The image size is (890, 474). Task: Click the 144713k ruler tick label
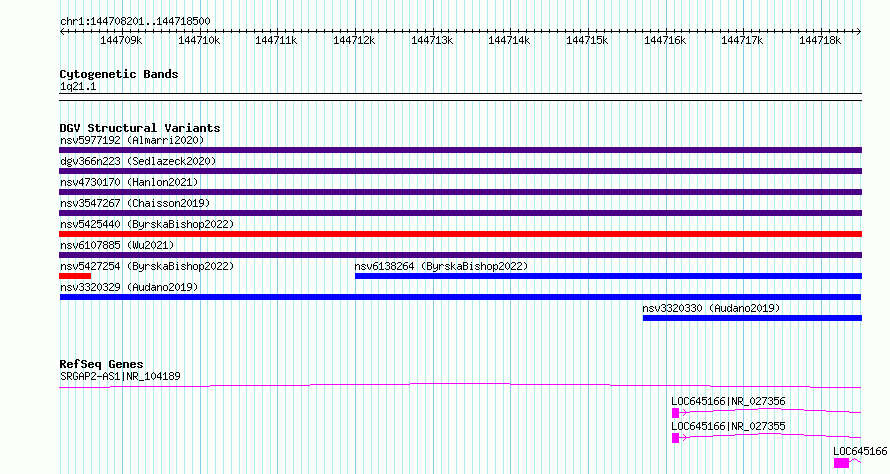coord(432,41)
